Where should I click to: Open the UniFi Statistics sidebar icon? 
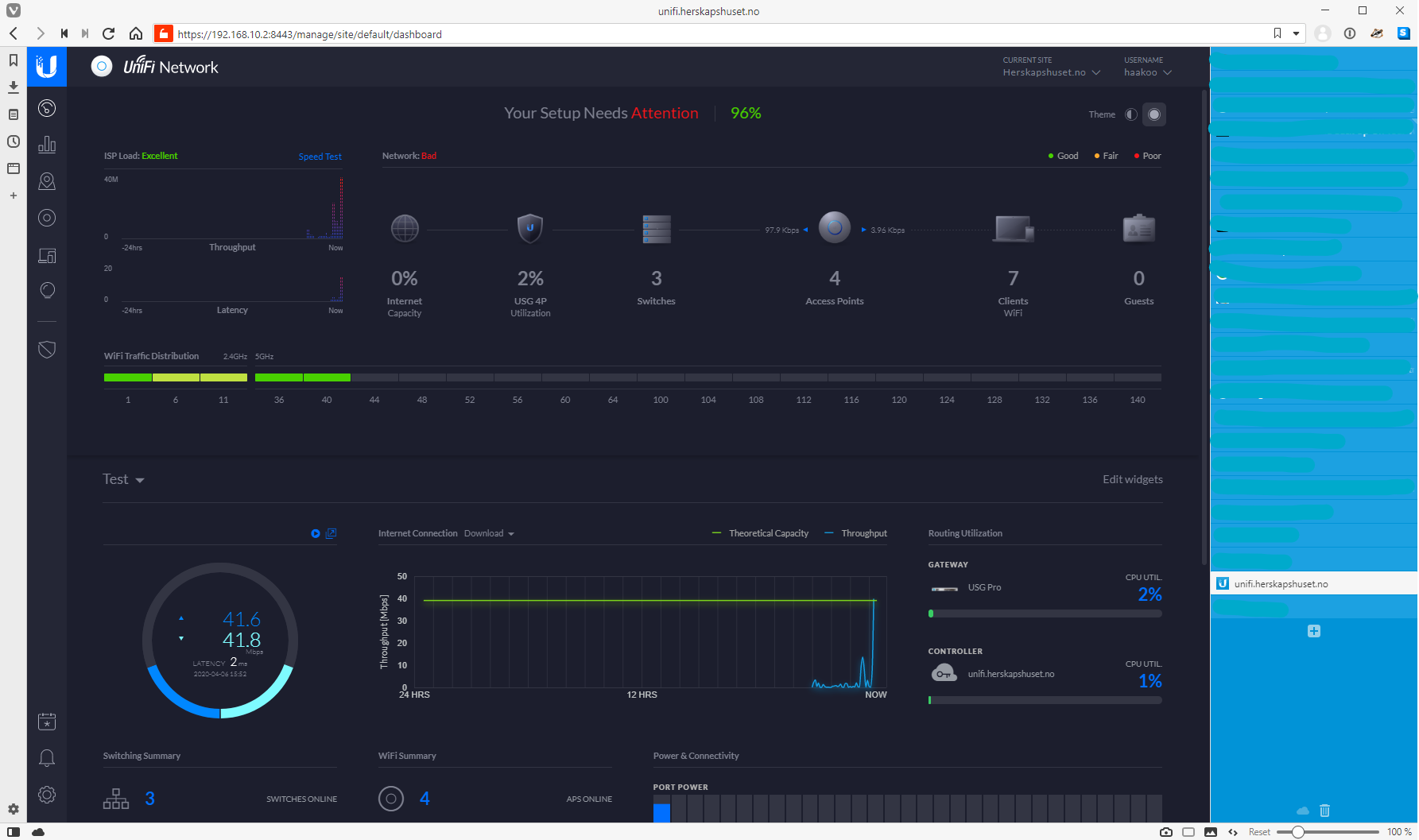[x=47, y=145]
